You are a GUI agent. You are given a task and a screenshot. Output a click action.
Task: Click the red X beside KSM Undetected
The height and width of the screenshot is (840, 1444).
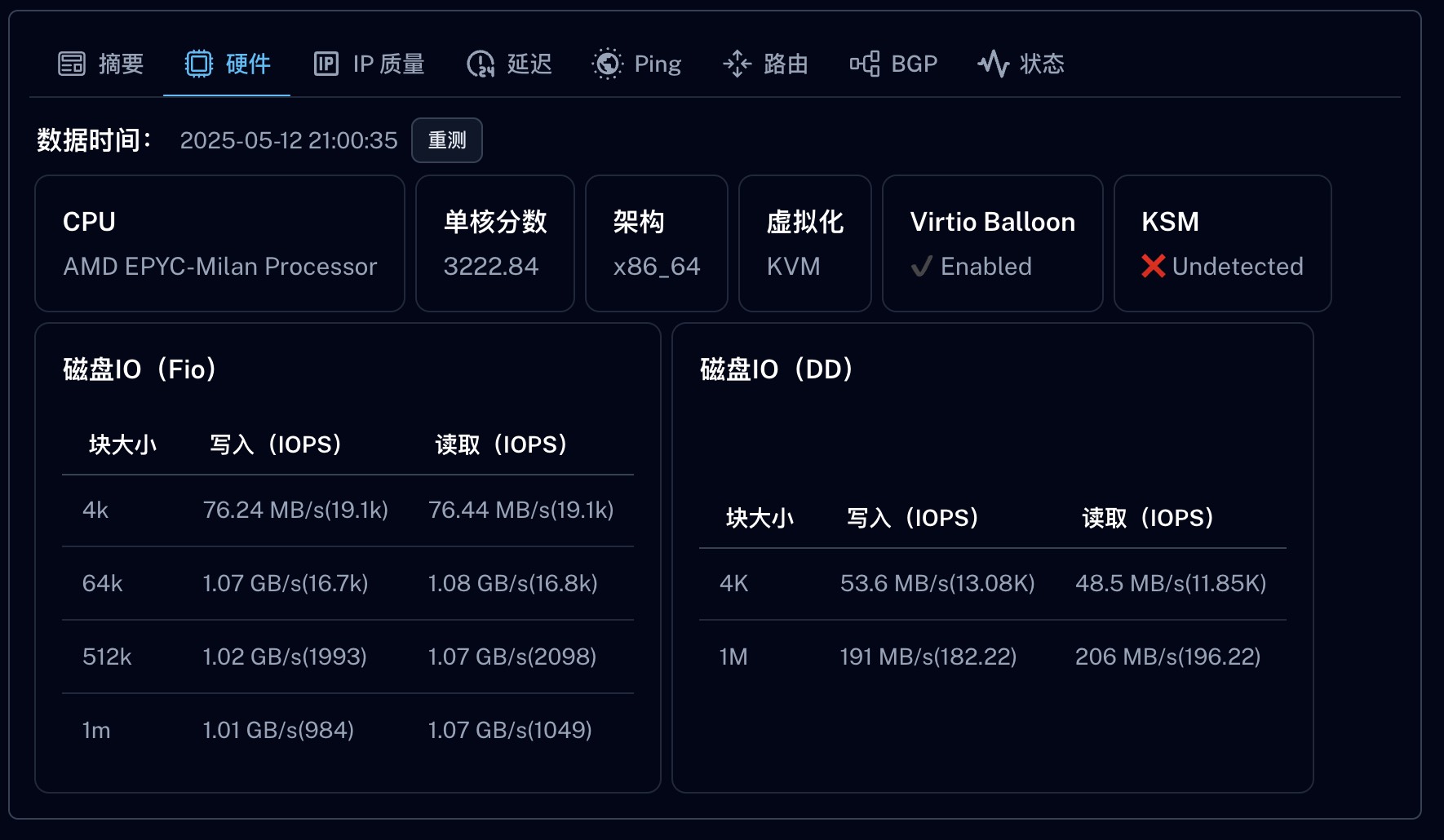tap(1153, 266)
